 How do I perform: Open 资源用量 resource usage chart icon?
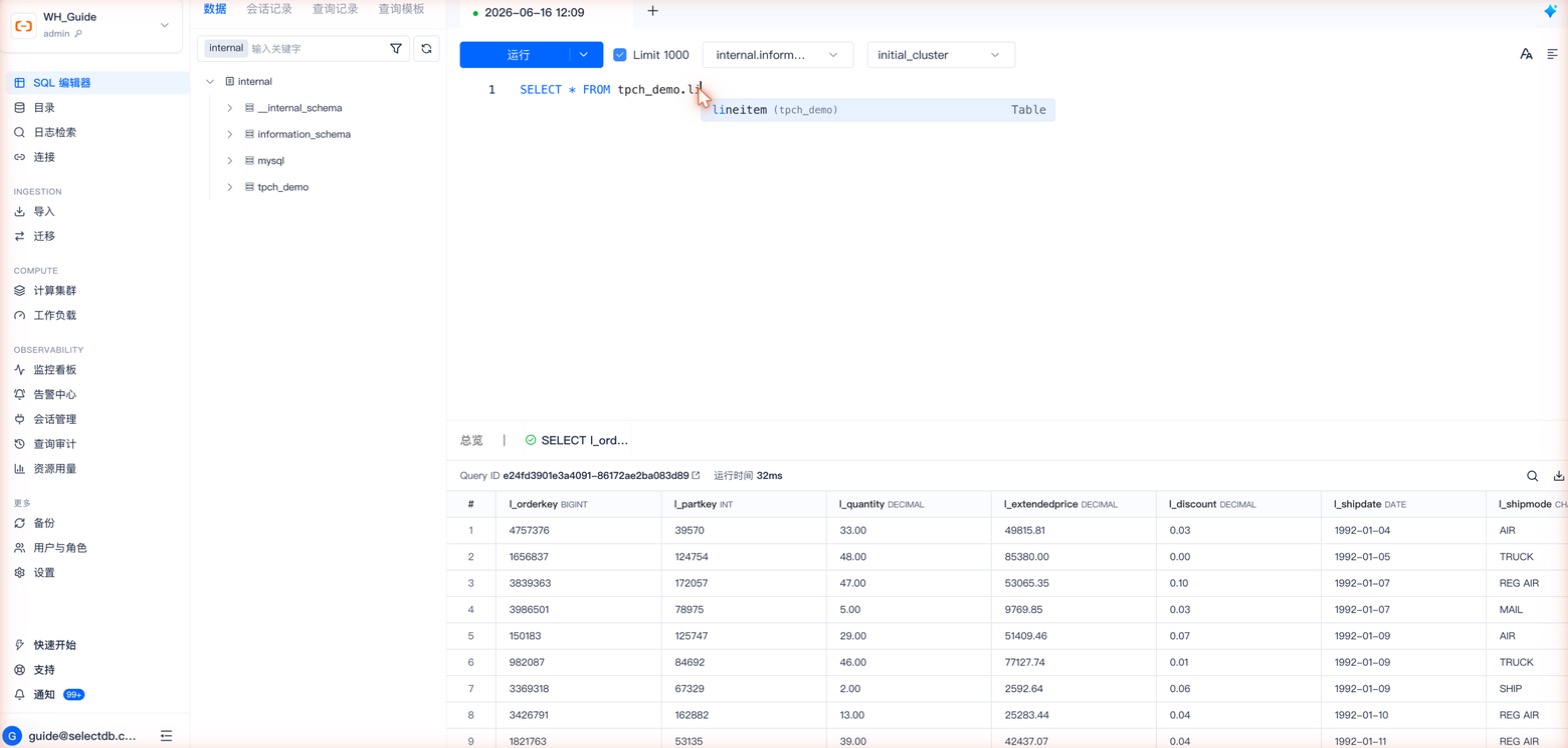[x=19, y=468]
